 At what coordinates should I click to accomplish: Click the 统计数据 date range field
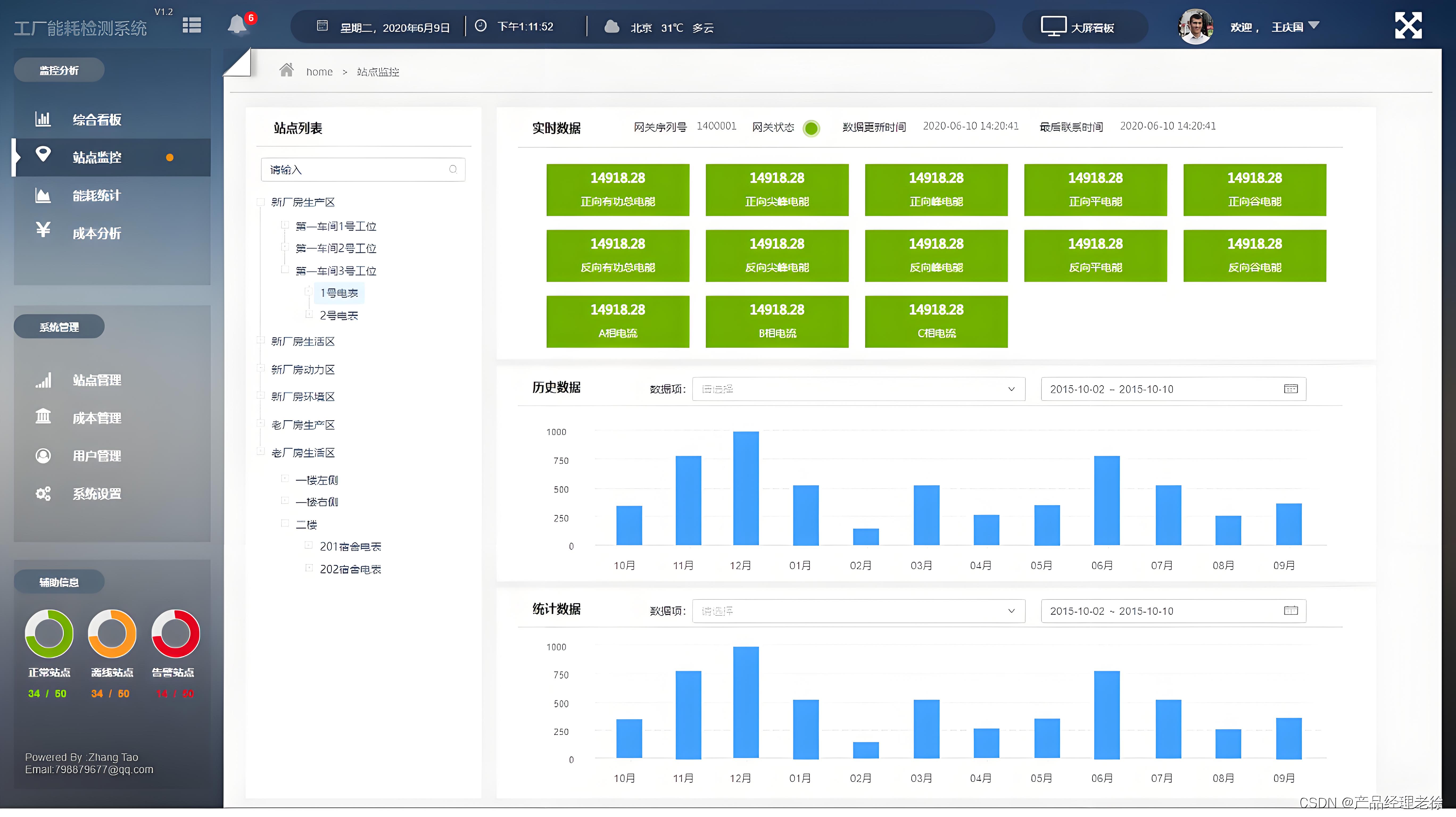(1173, 611)
